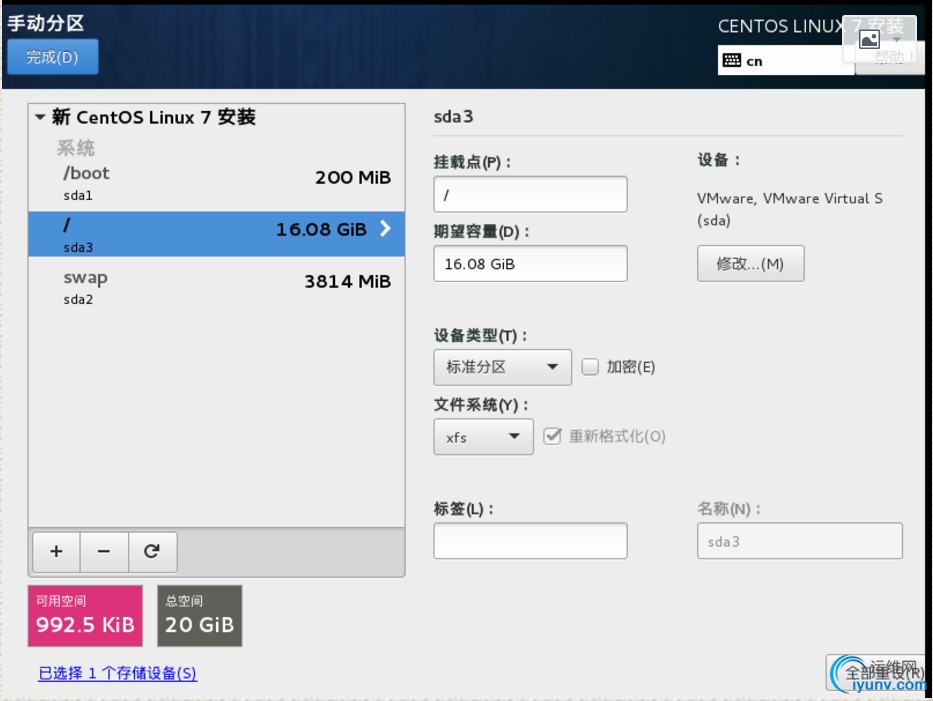
Task: Click the arrow on the sda3 row
Action: point(386,229)
